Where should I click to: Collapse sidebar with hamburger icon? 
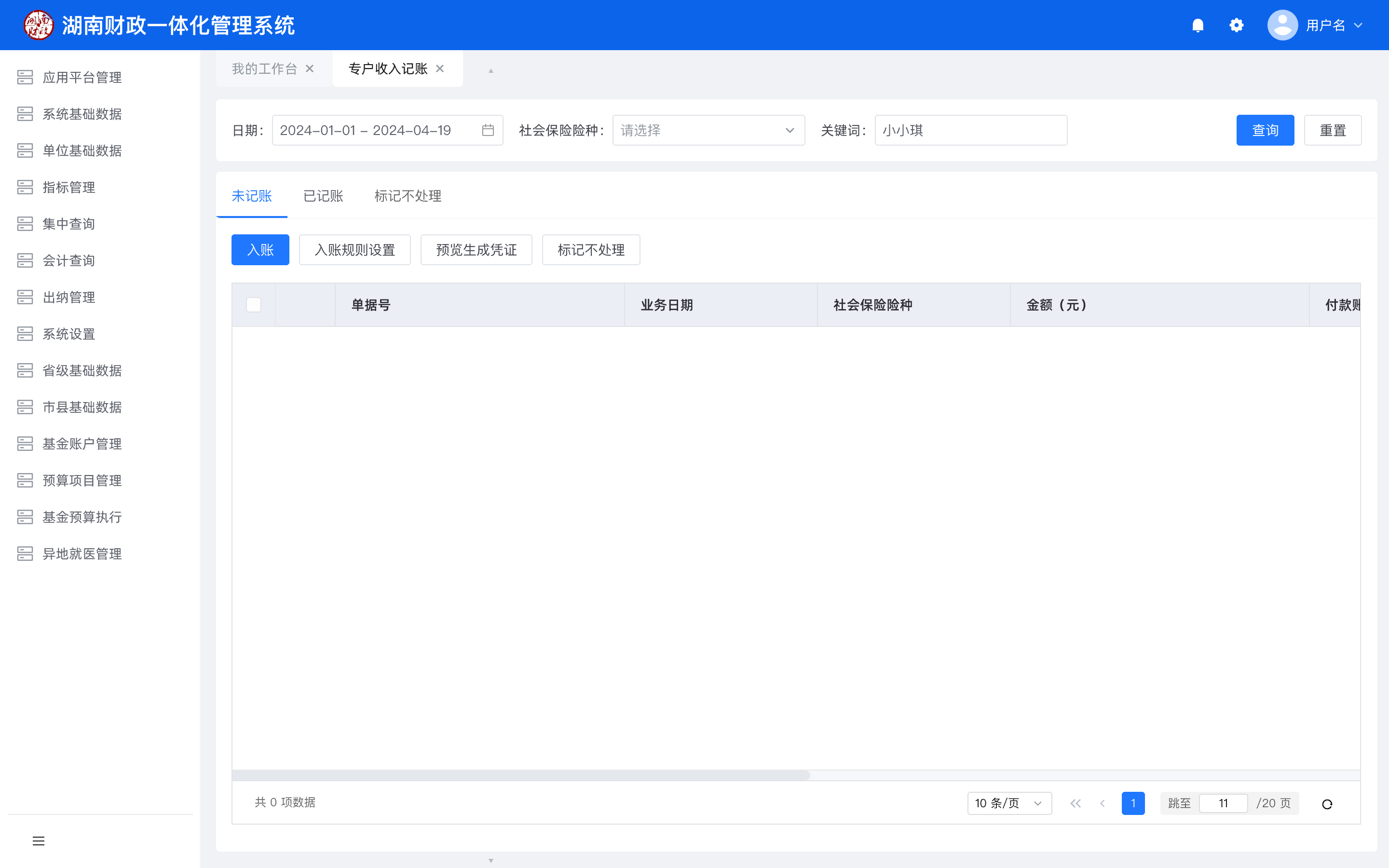click(x=39, y=841)
